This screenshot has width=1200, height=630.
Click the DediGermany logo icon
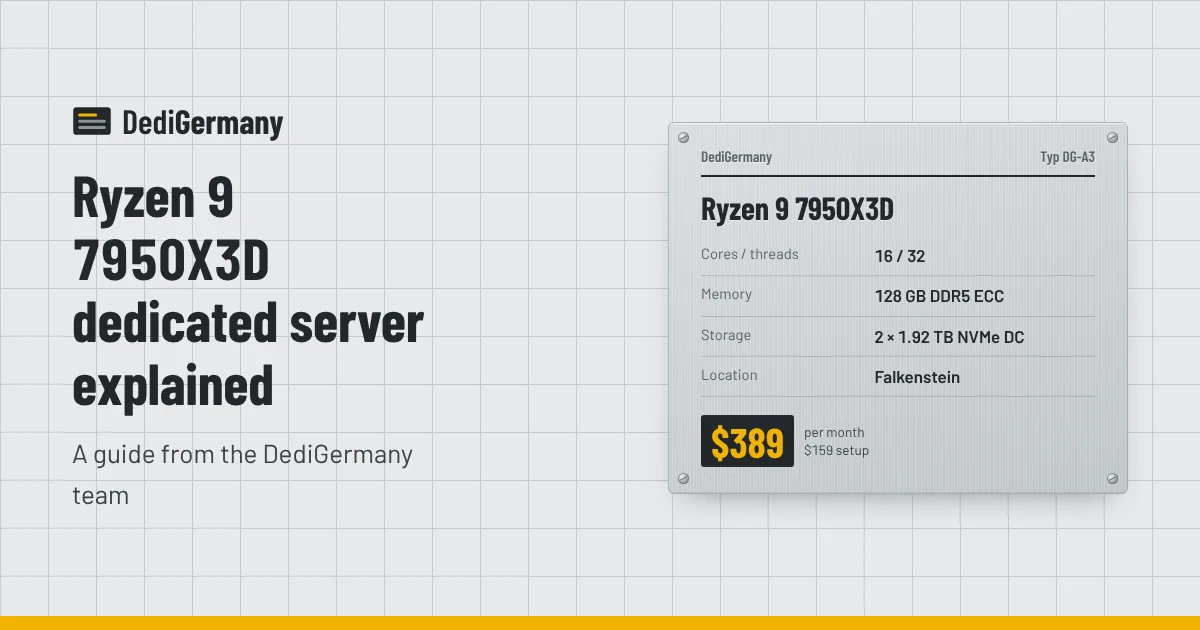92,122
